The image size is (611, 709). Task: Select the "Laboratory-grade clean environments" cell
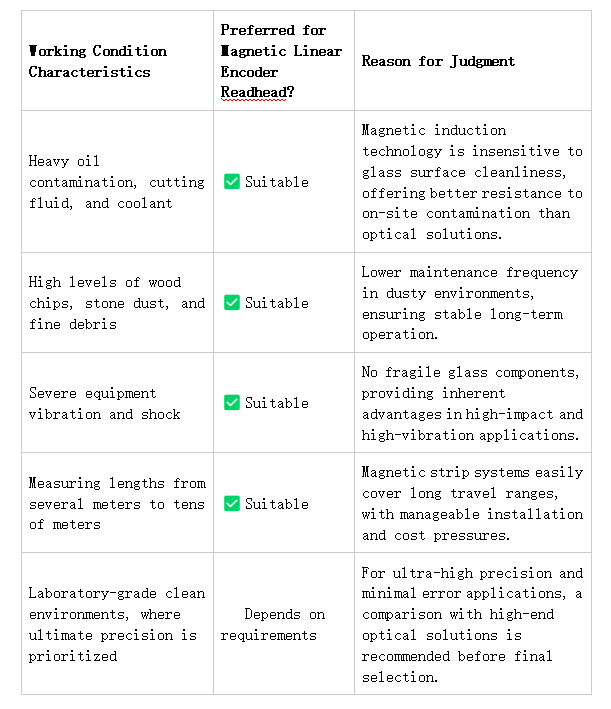coord(116,624)
